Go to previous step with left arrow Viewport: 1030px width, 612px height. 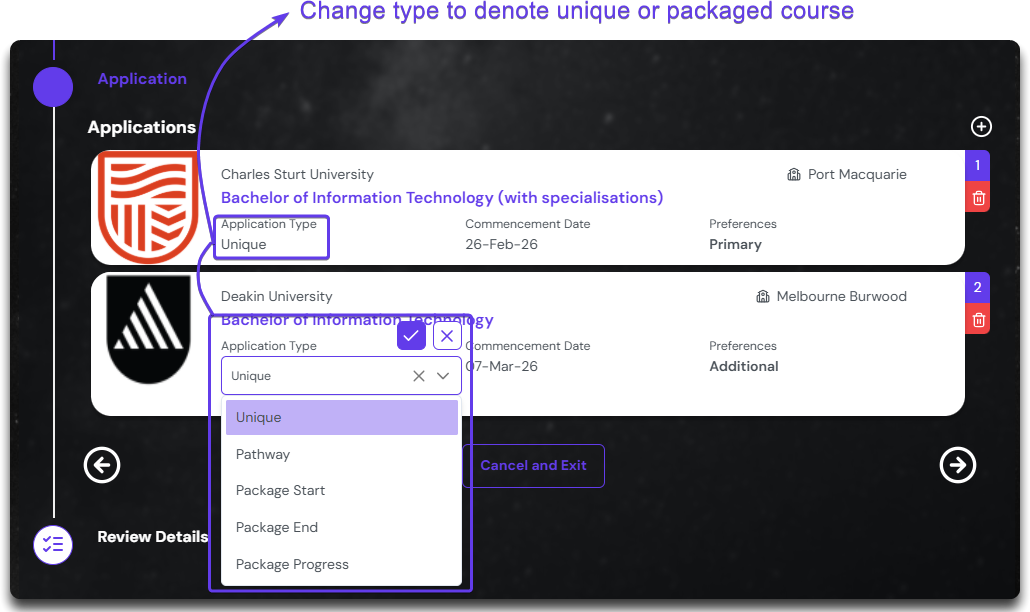coord(102,465)
